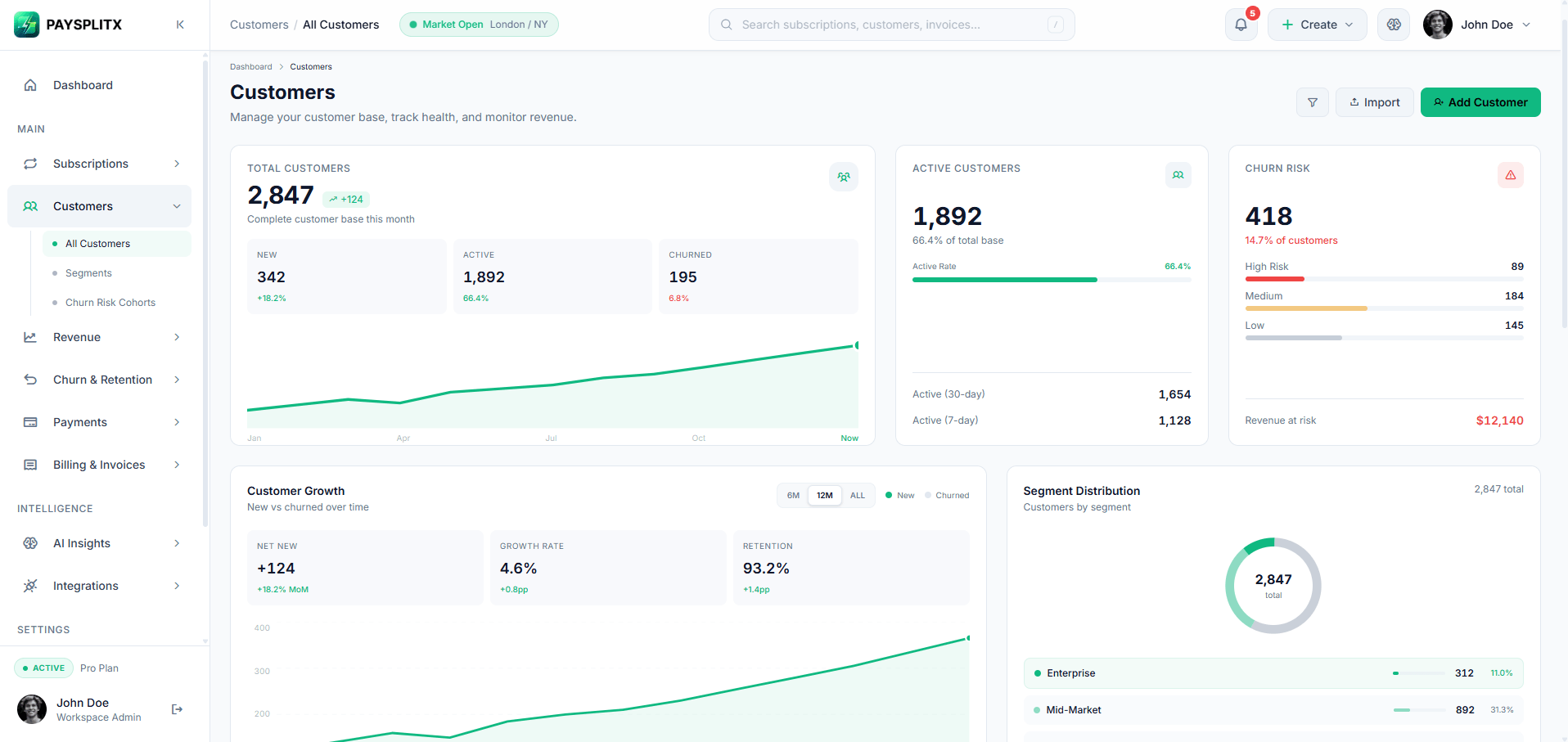Open the Create dropdown

(x=1317, y=25)
